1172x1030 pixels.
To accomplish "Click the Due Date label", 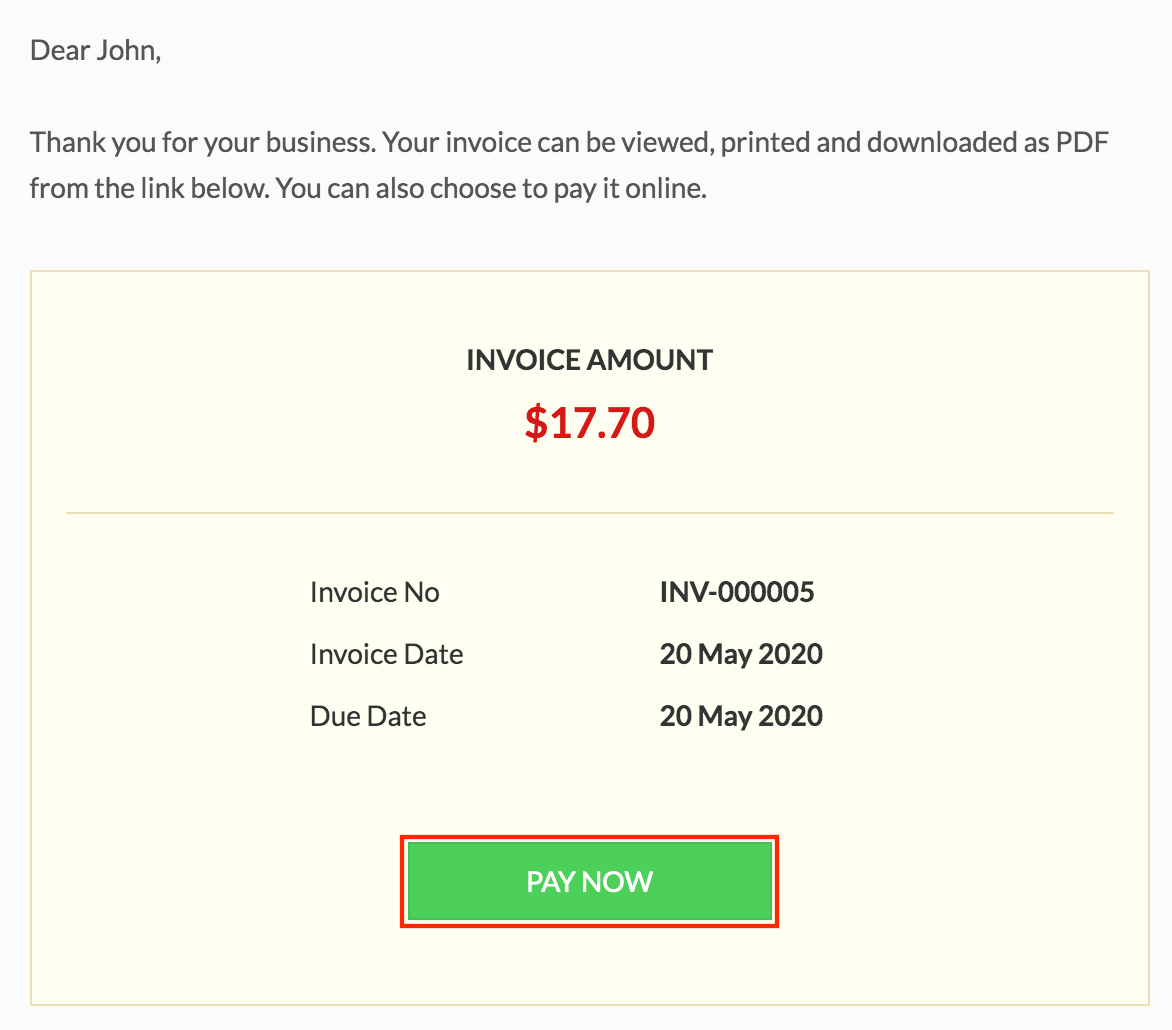I will click(368, 716).
